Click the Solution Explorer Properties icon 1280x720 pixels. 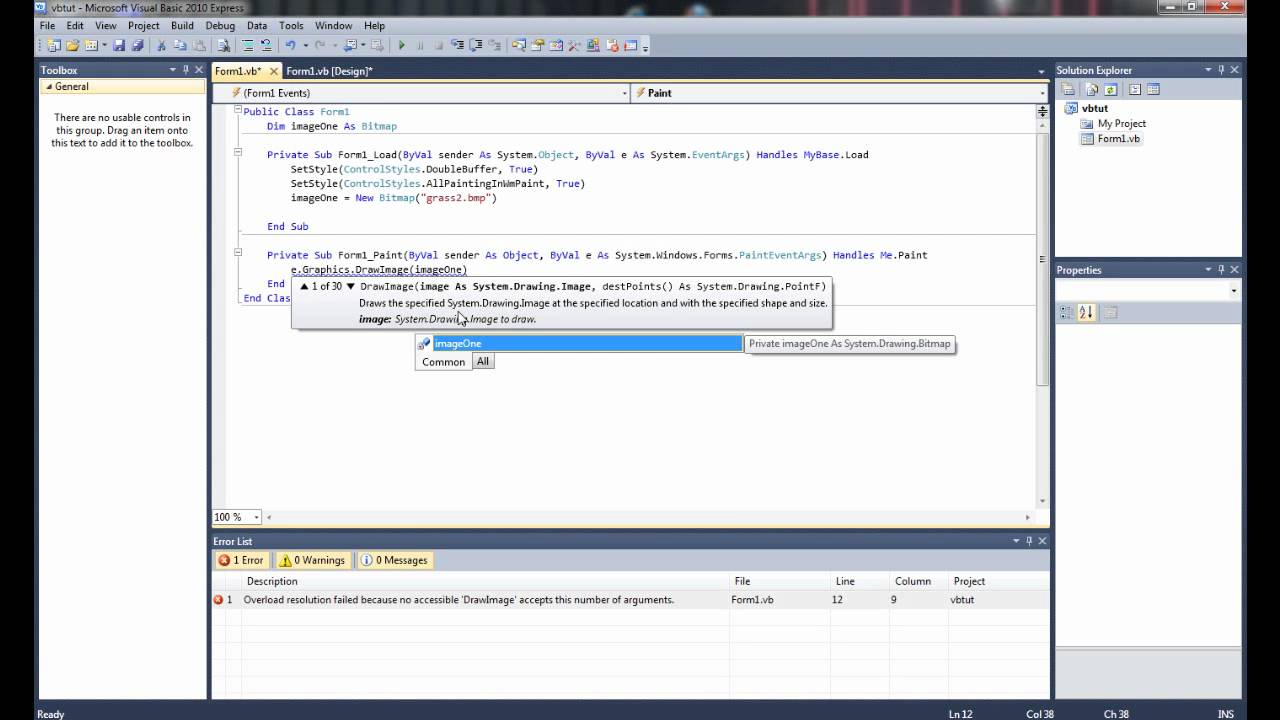pyautogui.click(x=1068, y=89)
